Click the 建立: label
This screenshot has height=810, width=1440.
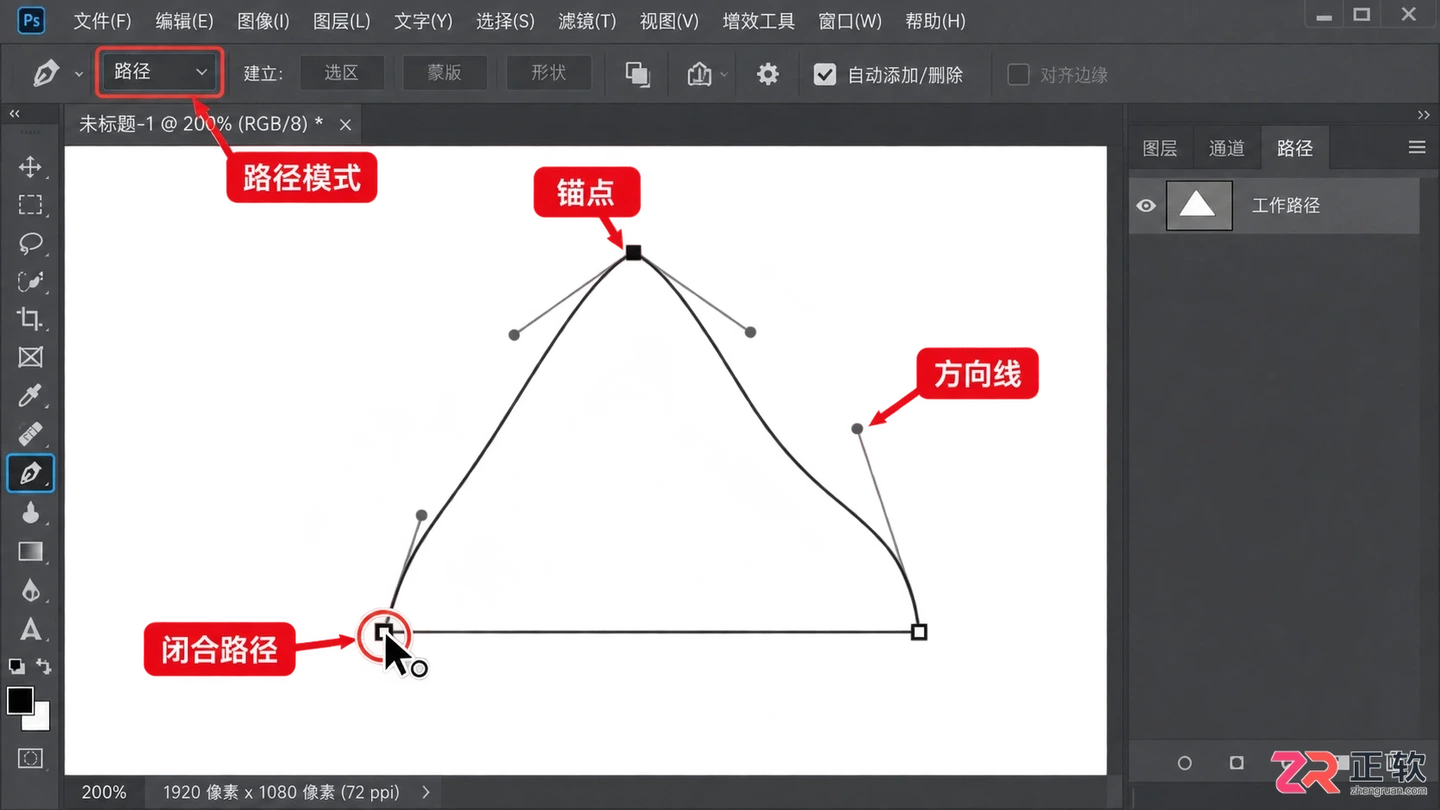pos(264,73)
